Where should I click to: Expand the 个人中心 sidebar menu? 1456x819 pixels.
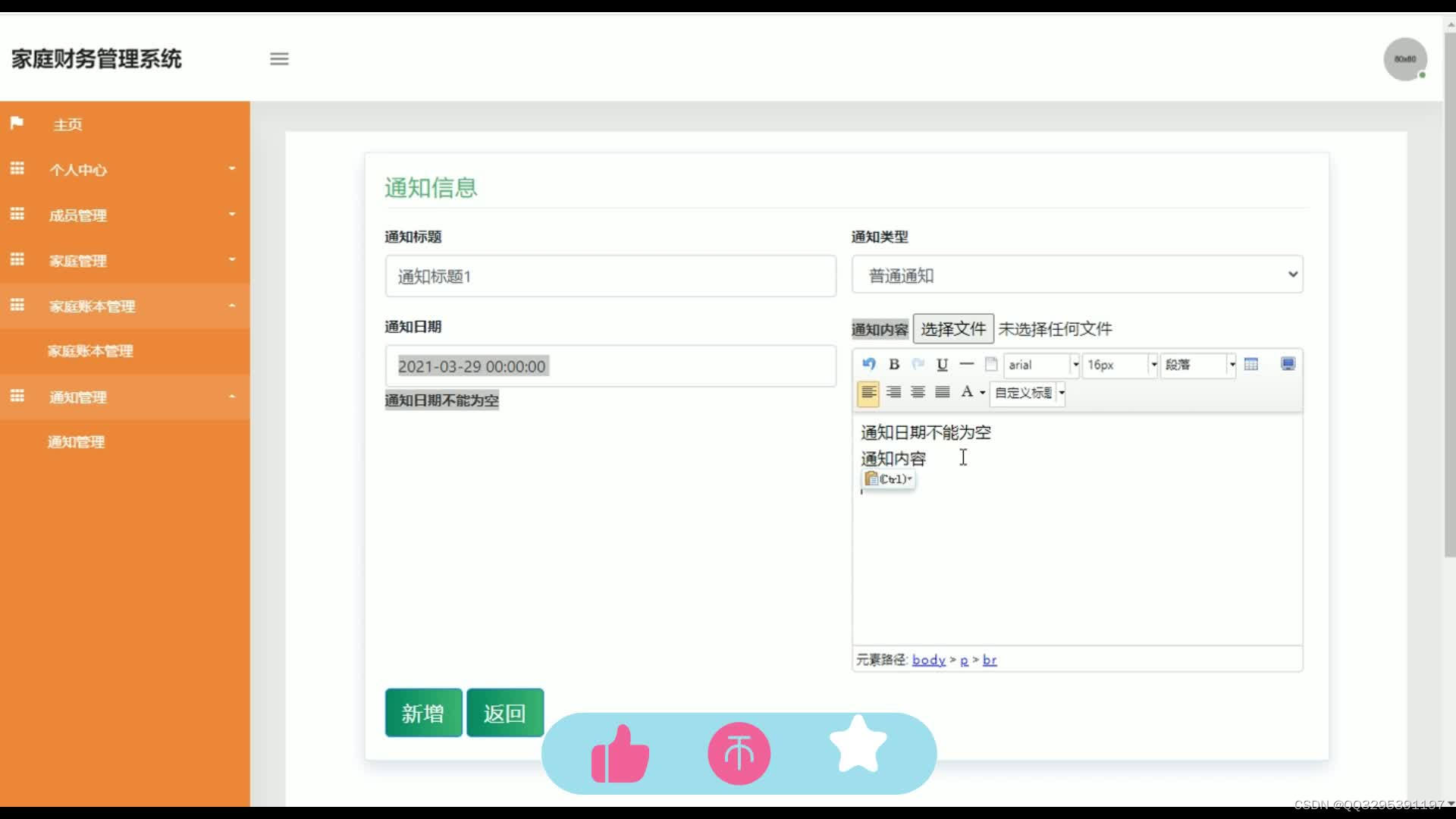click(125, 170)
